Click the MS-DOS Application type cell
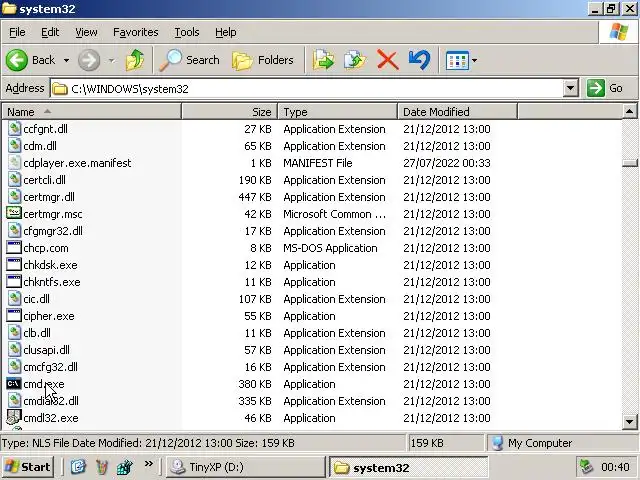640x480 pixels. pos(330,248)
